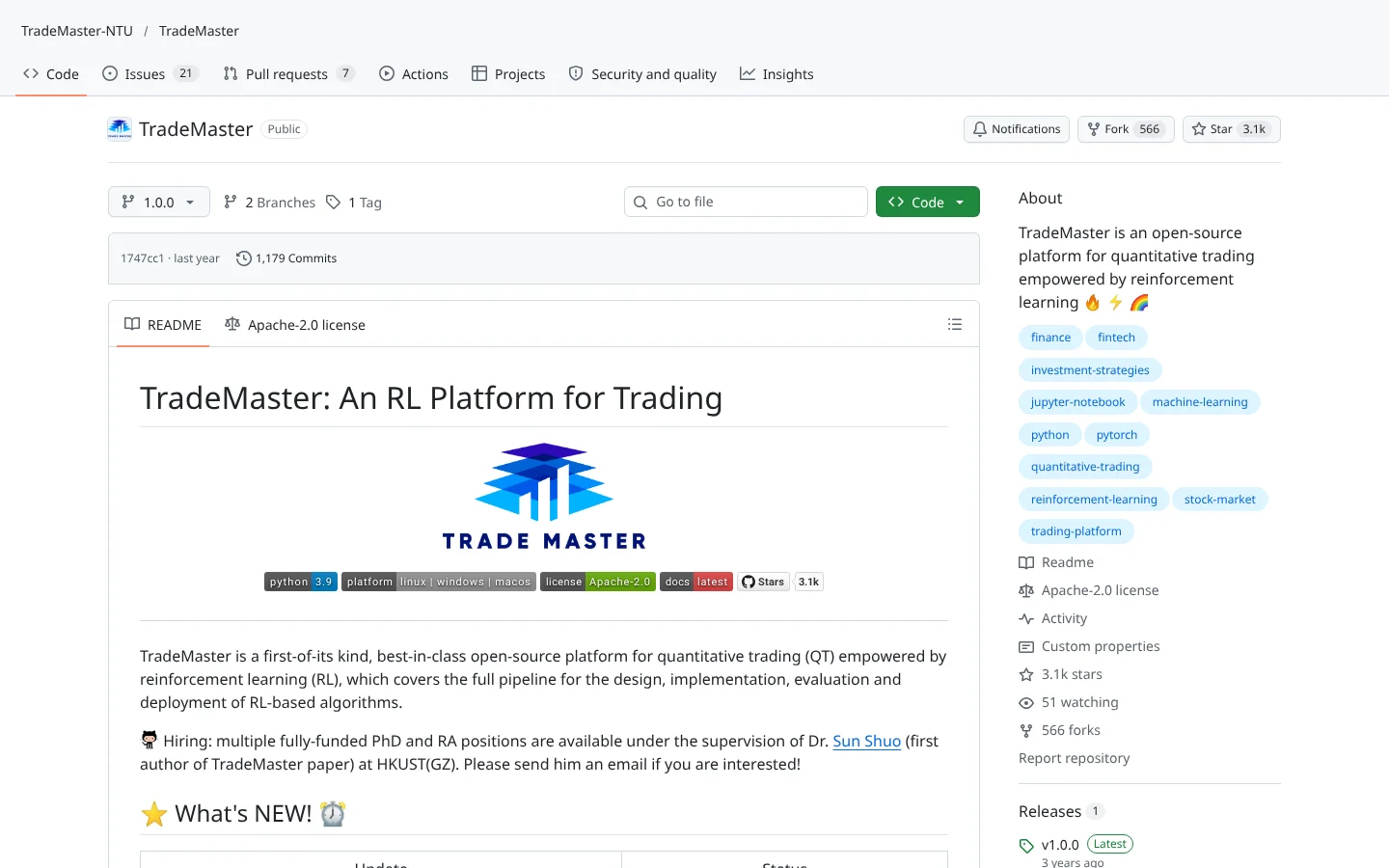Click the docs latest badge

(696, 582)
